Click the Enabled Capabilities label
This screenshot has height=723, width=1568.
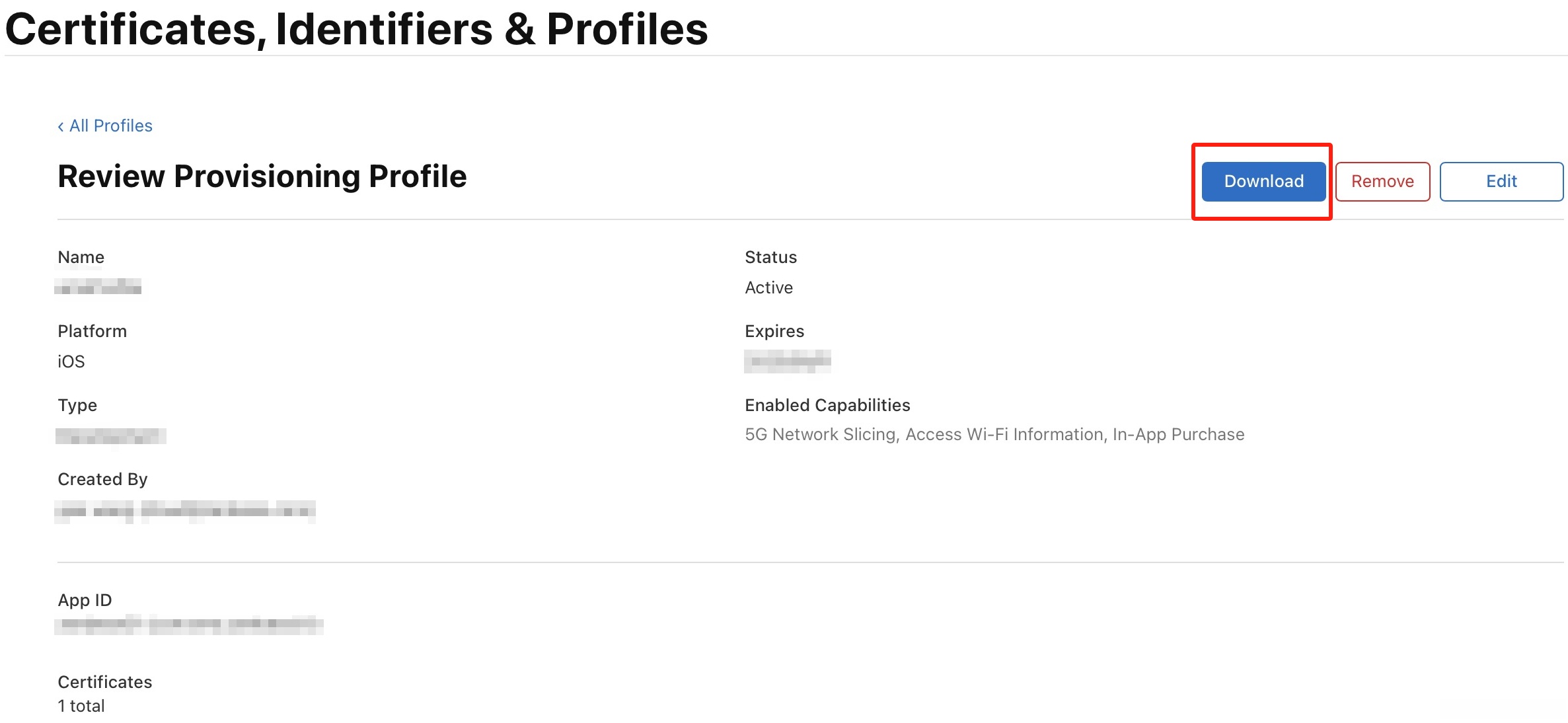click(x=827, y=405)
